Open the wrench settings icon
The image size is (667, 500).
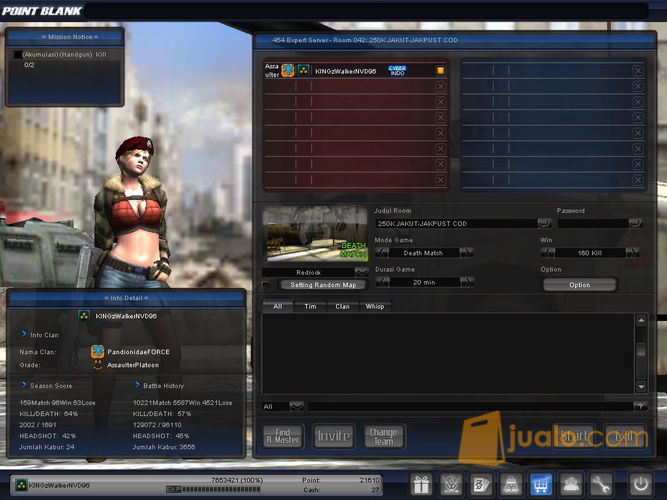tap(600, 484)
